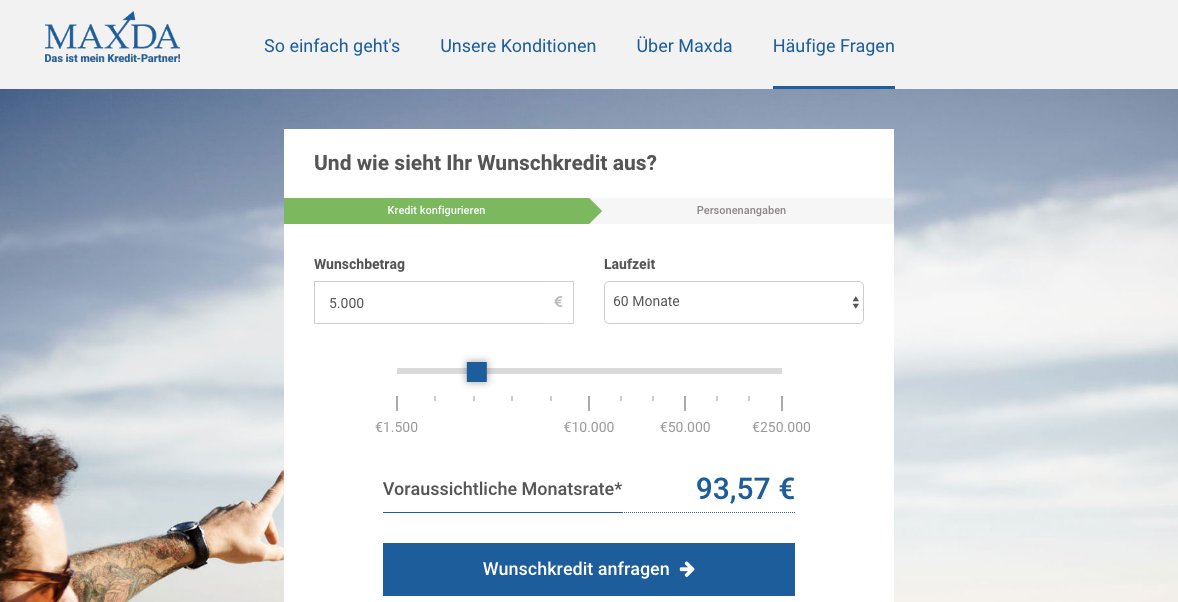Click the displayed monthly rate 93,57 €
This screenshot has width=1178, height=602.
click(x=744, y=489)
